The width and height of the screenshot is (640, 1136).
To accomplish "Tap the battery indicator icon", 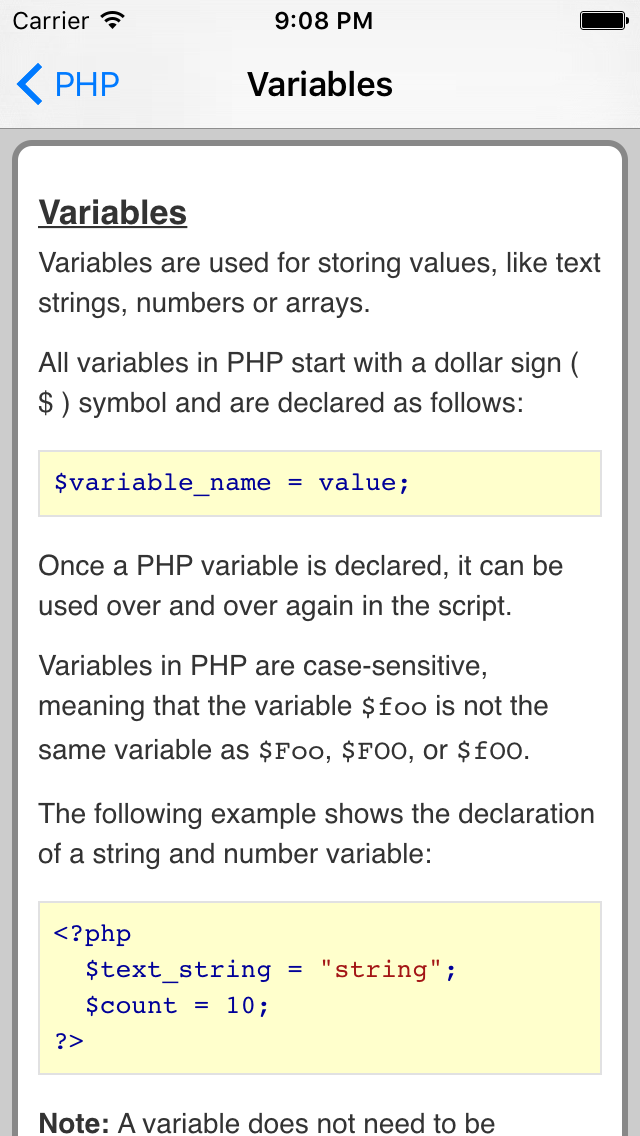I will 604,20.
